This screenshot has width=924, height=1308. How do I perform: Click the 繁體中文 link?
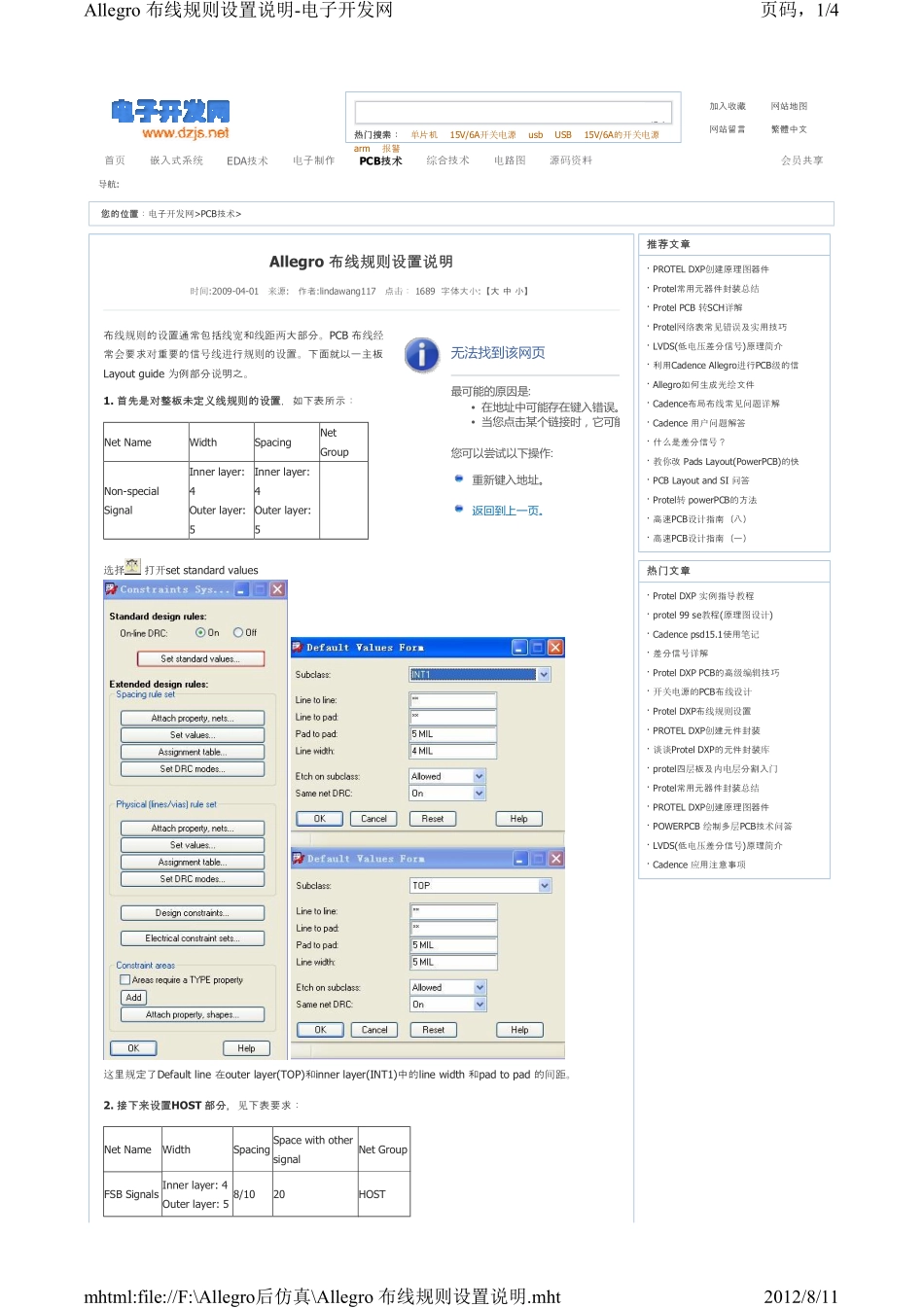click(x=789, y=129)
